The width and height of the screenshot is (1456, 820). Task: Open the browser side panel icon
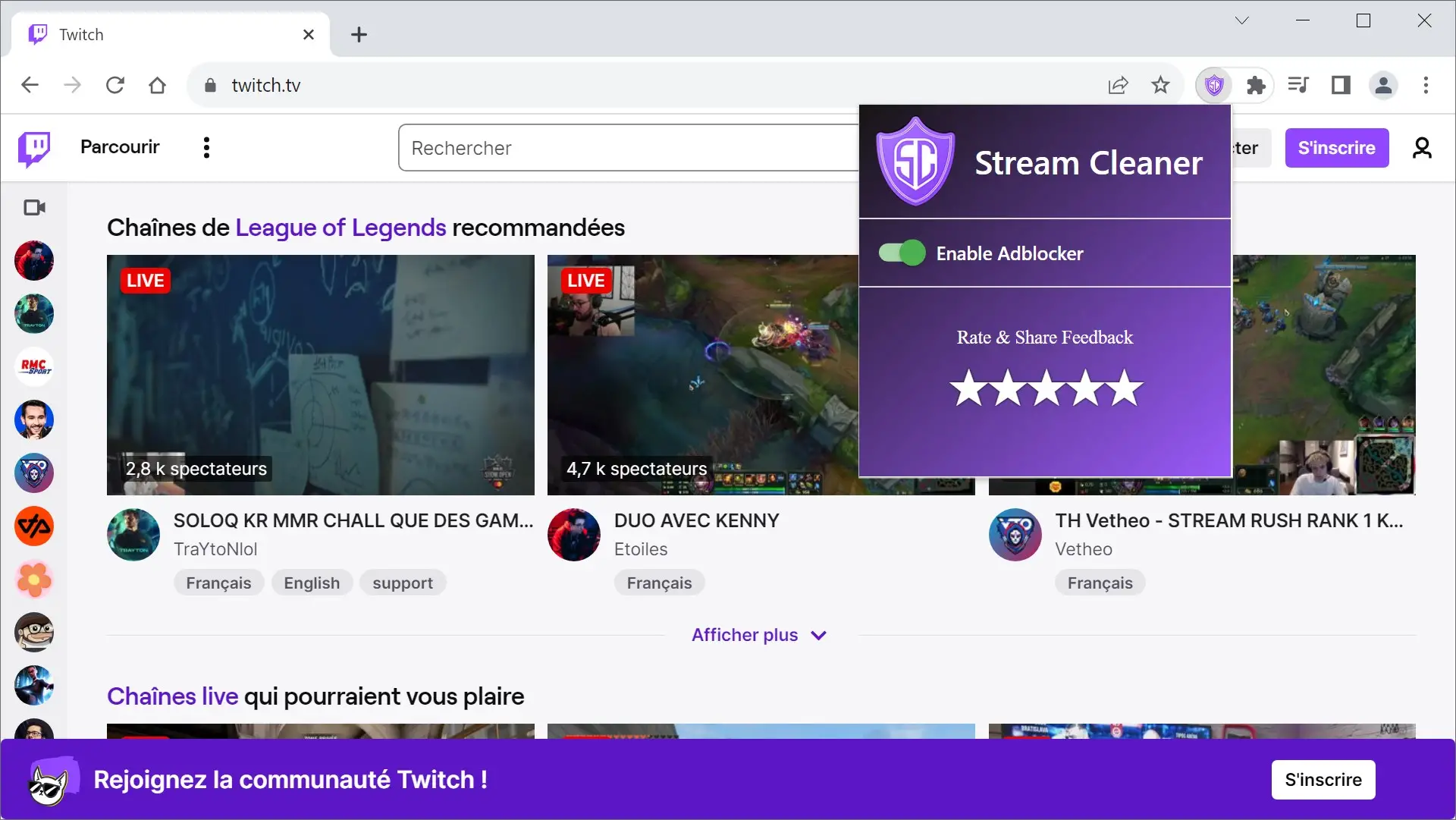click(x=1341, y=86)
